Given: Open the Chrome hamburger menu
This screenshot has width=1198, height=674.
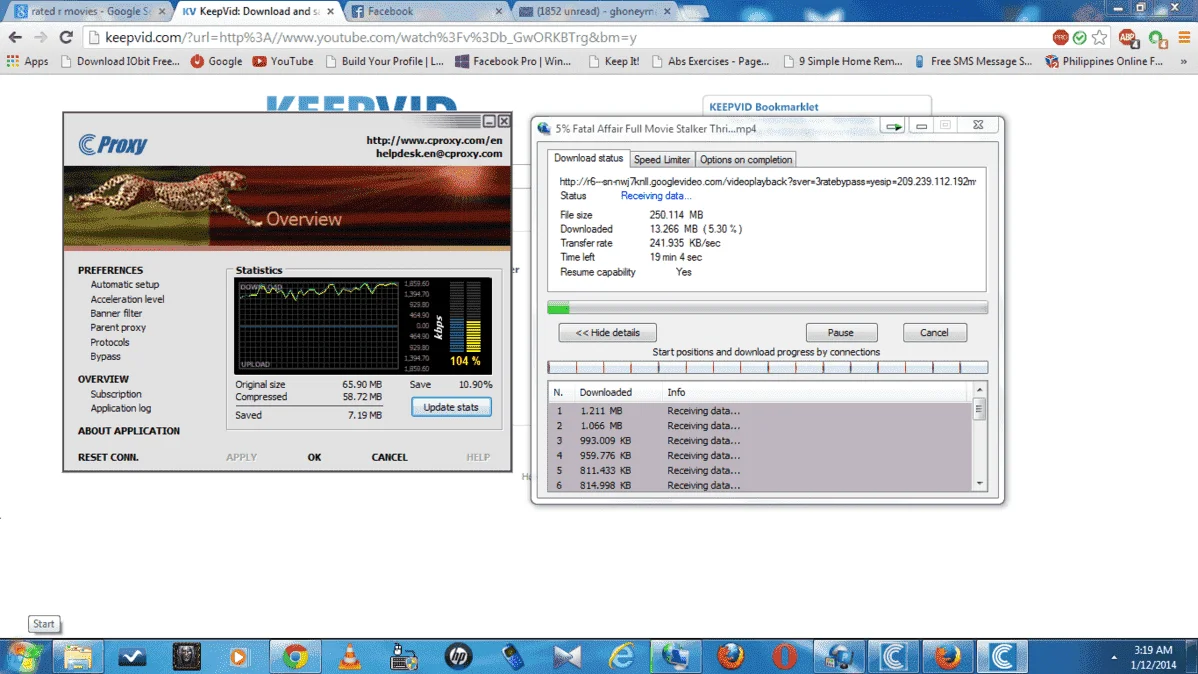Looking at the screenshot, I should (1184, 37).
